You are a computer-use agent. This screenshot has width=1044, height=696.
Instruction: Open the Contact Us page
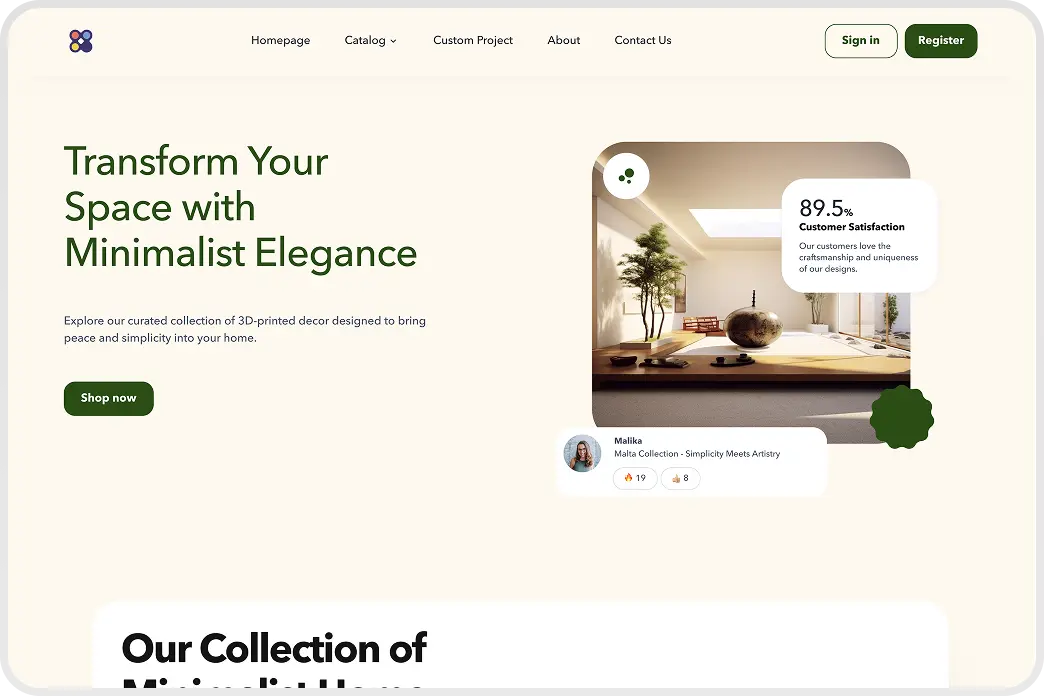click(643, 41)
